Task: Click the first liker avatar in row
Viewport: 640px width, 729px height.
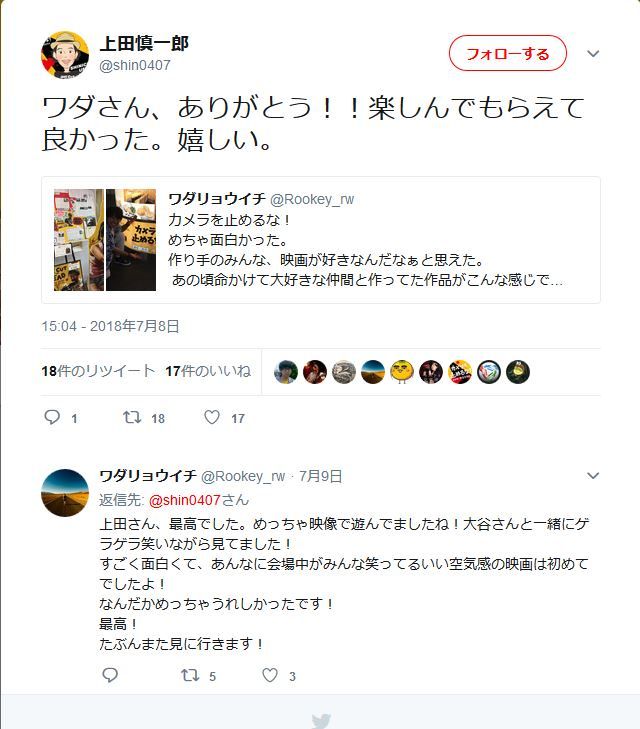Action: (286, 372)
